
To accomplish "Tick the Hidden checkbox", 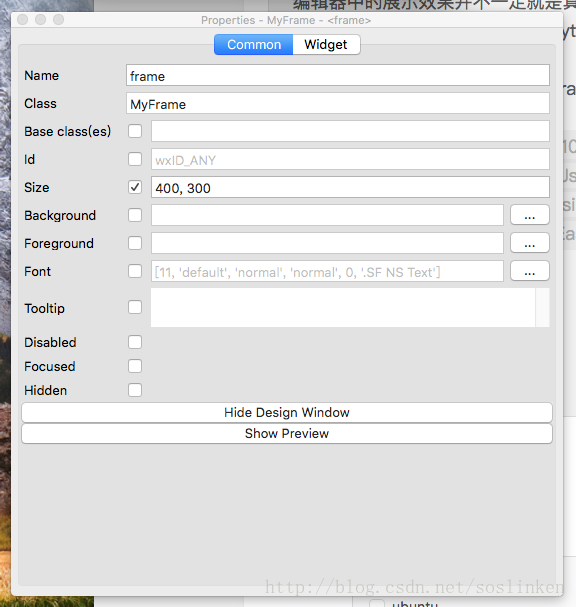I will (x=135, y=390).
